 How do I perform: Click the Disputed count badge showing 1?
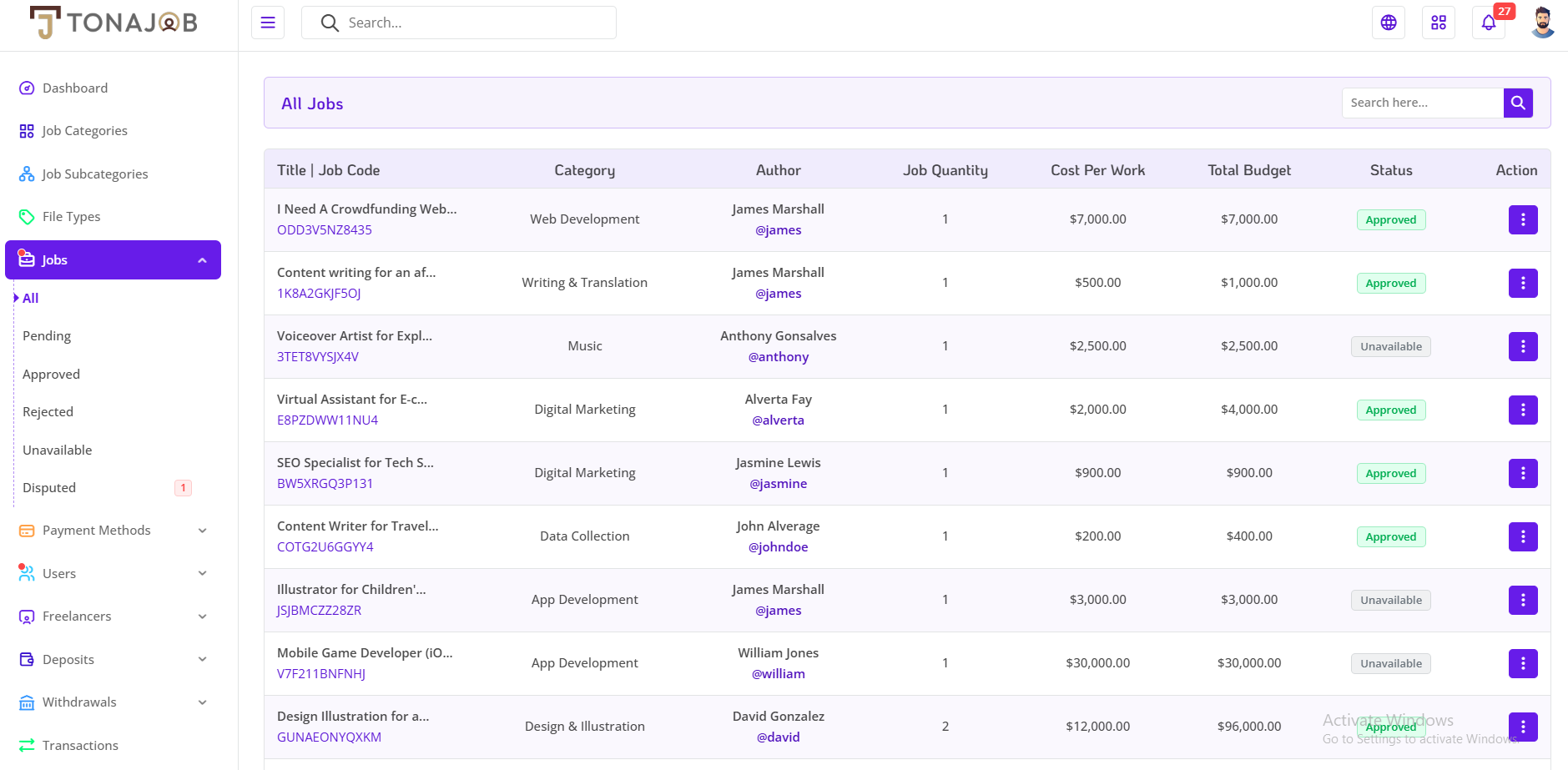coord(183,488)
